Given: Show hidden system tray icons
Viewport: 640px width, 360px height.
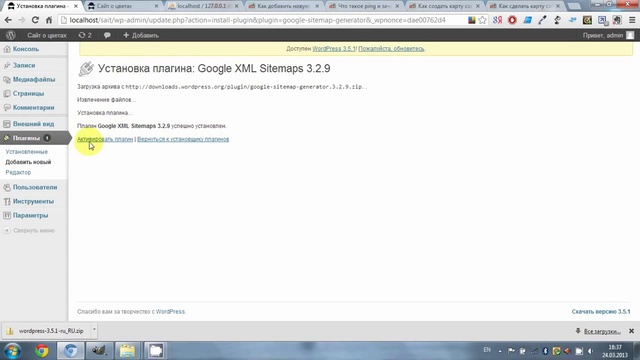Looking at the screenshot, I should coord(500,351).
